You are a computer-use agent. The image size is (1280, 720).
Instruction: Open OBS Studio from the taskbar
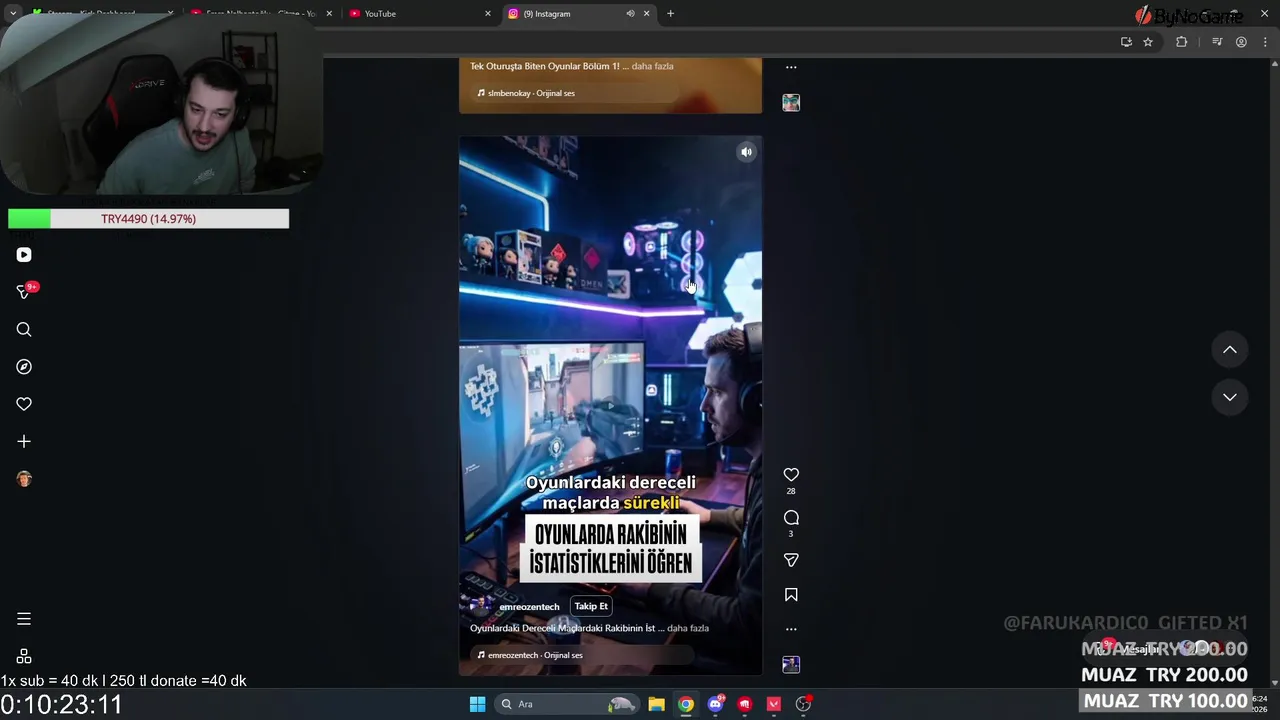(803, 704)
